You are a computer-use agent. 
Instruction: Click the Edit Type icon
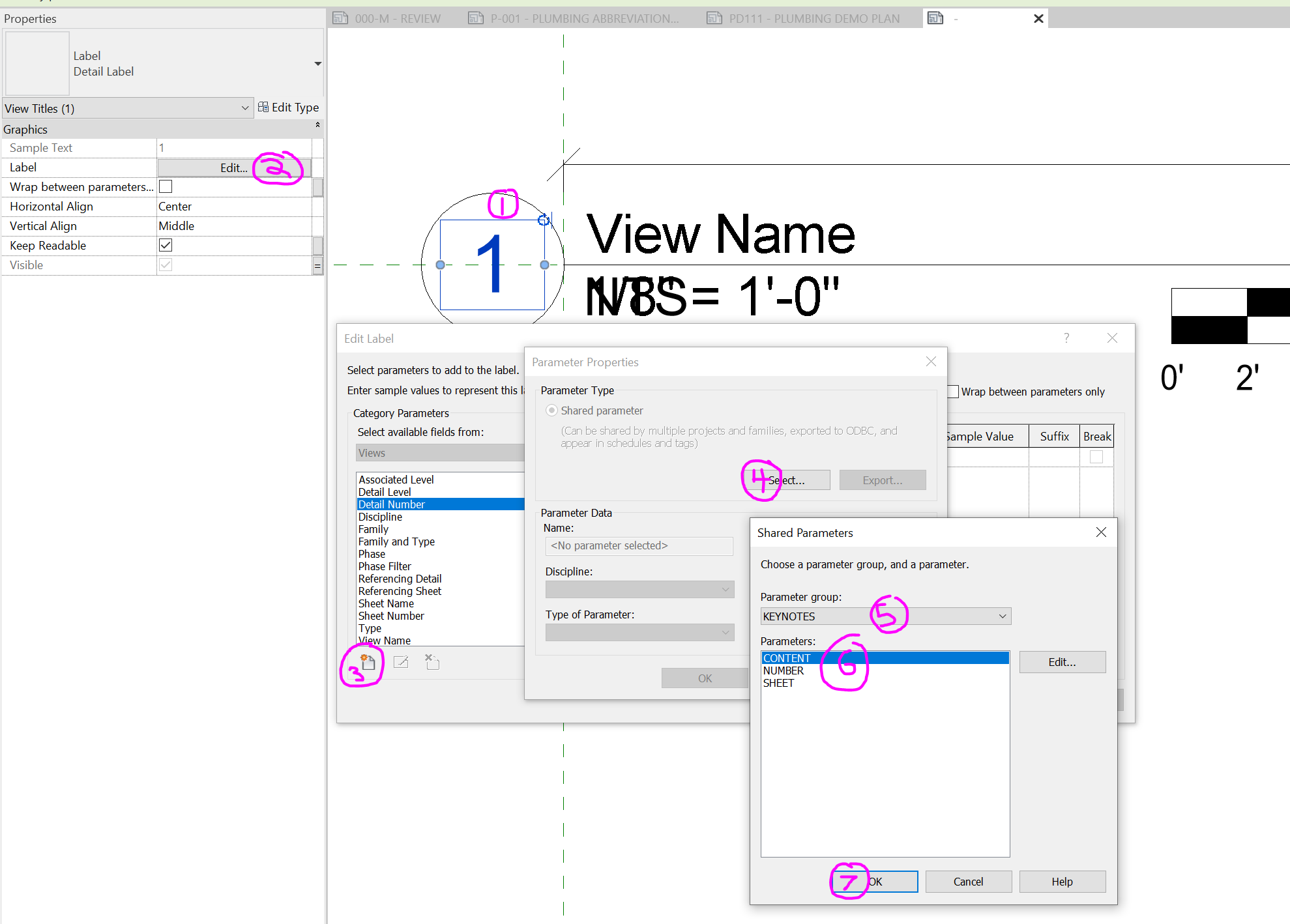pos(263,107)
